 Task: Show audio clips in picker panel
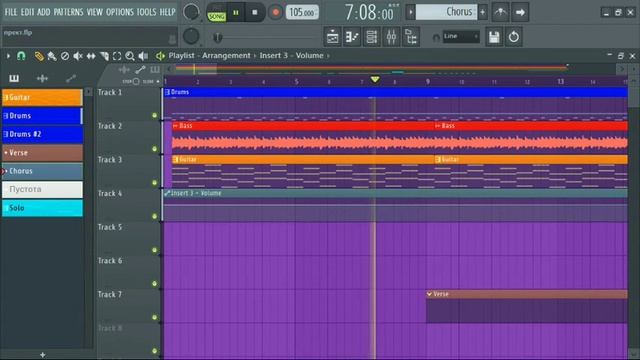click(42, 78)
